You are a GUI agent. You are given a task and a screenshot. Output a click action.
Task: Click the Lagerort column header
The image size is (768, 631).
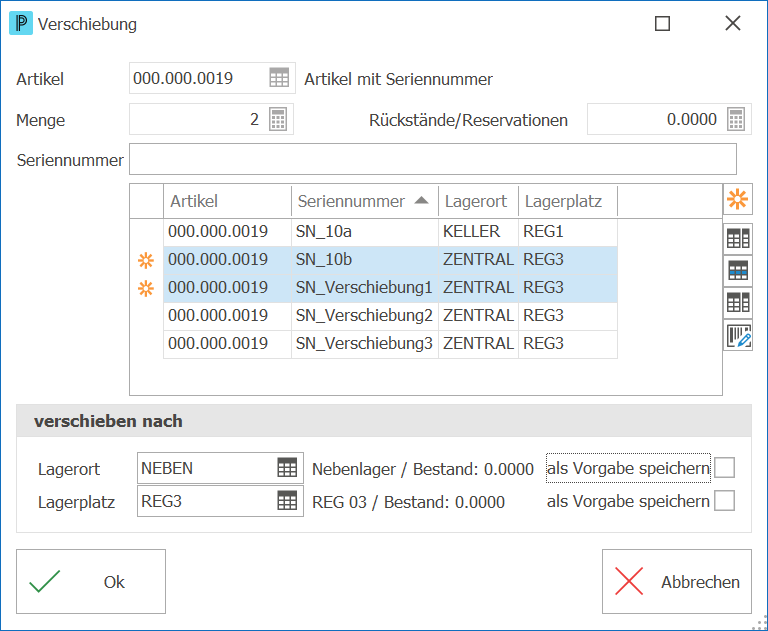pos(478,201)
